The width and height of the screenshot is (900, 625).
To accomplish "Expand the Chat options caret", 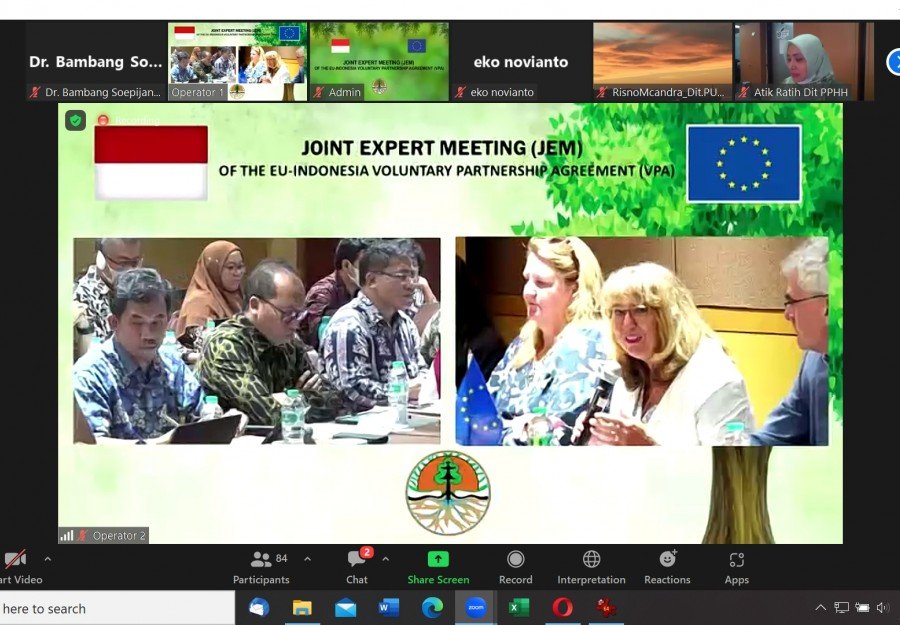I will pyautogui.click(x=386, y=558).
